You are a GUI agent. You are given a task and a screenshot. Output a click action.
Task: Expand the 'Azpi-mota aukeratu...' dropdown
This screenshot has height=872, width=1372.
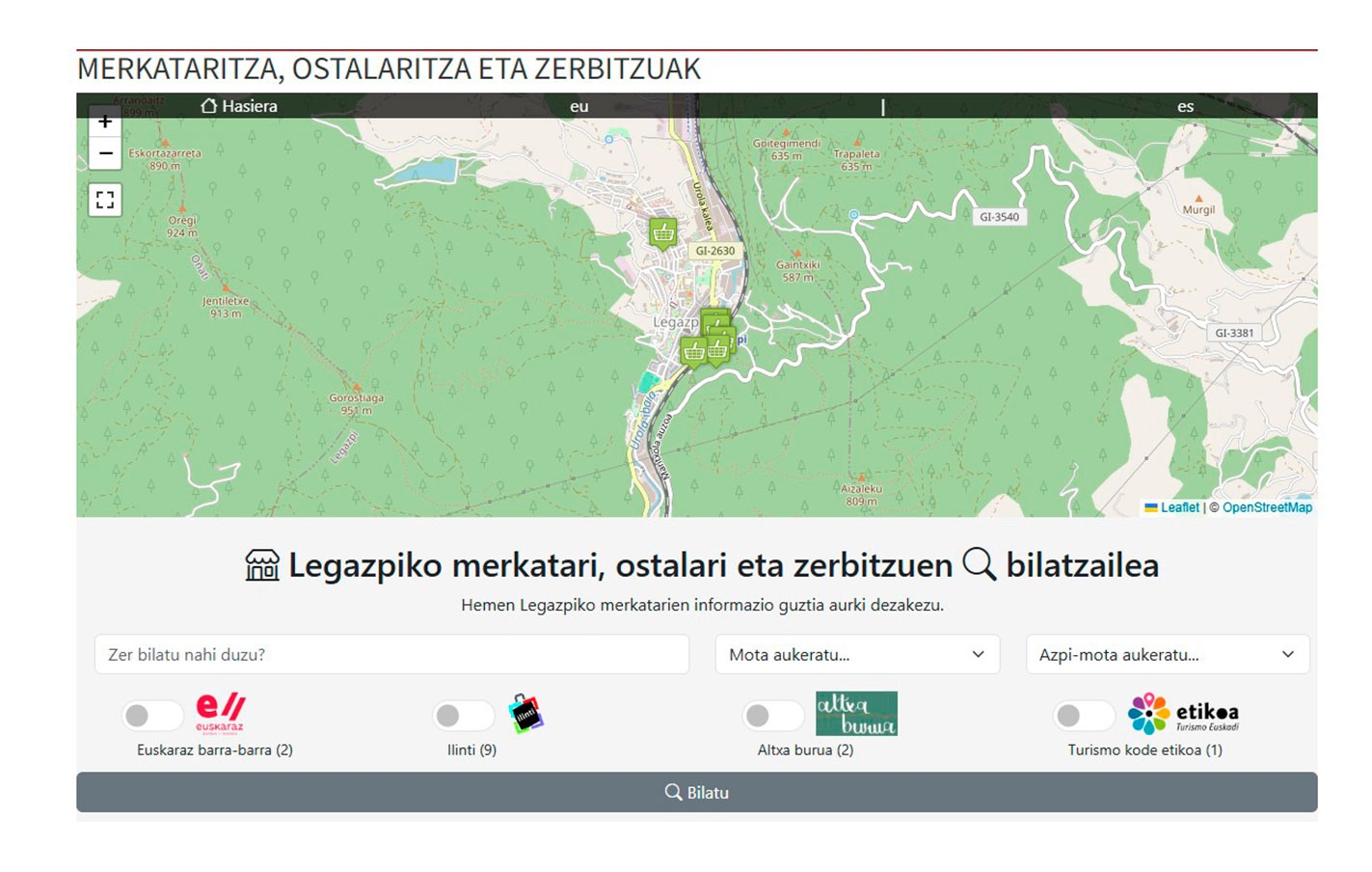(1168, 654)
